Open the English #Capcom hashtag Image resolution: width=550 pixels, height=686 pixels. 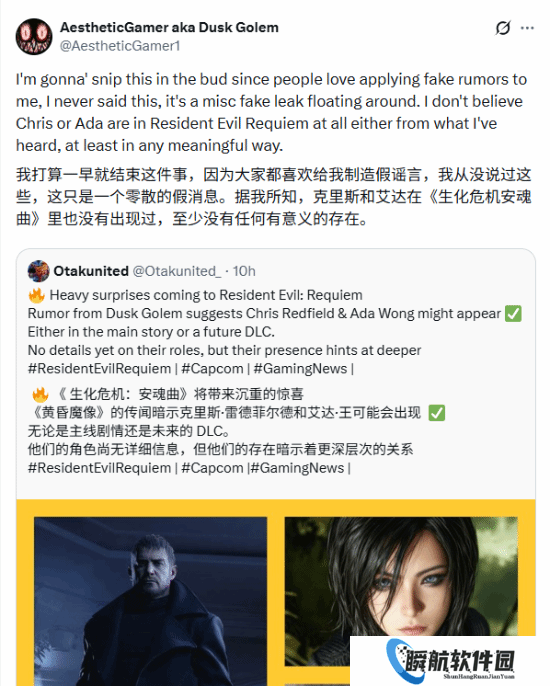[212, 368]
